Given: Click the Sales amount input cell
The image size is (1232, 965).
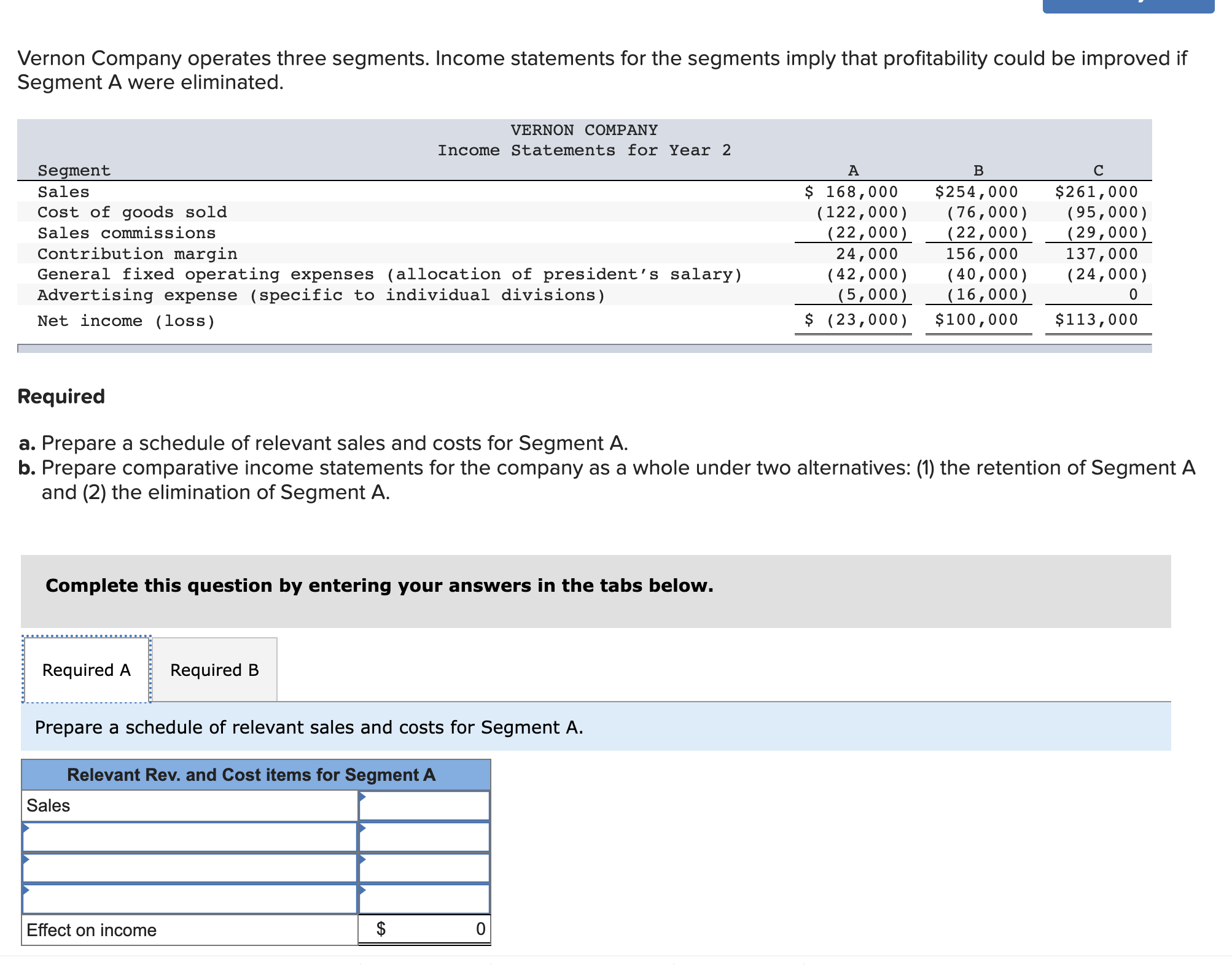Looking at the screenshot, I should (x=424, y=805).
